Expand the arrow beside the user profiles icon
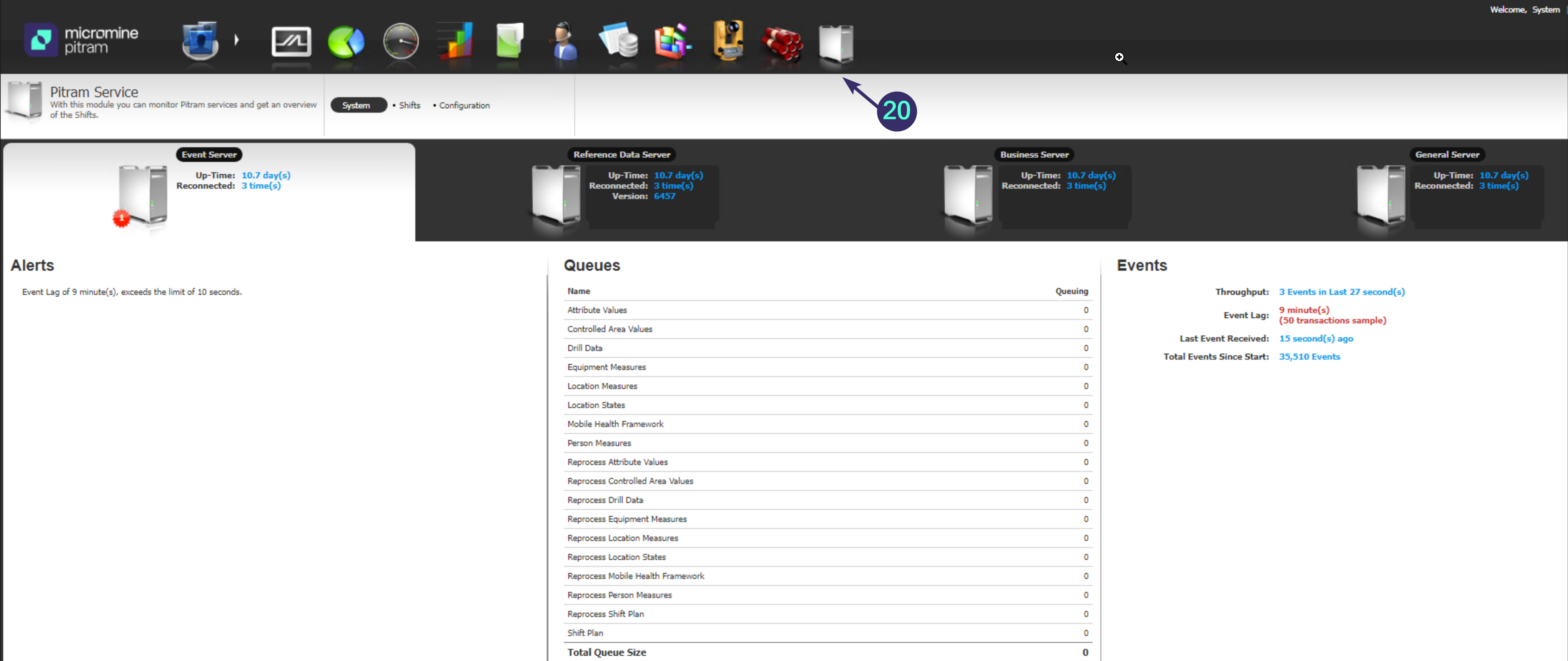The image size is (1568, 661). pos(237,40)
